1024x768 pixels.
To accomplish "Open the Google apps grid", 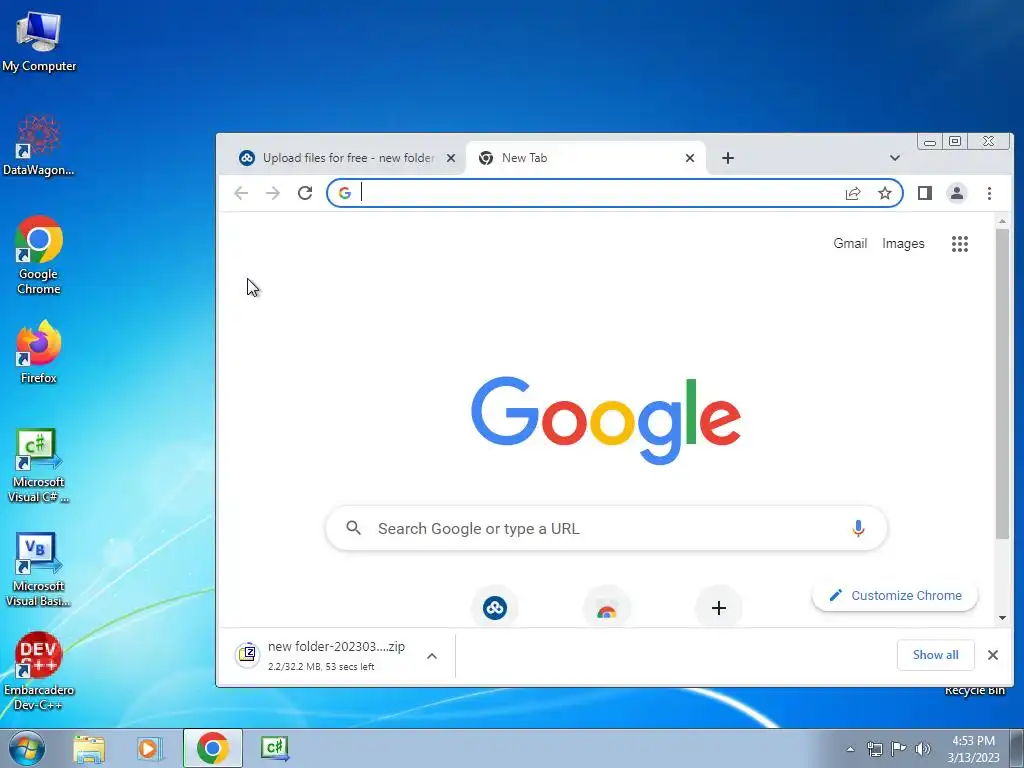I will coord(959,244).
